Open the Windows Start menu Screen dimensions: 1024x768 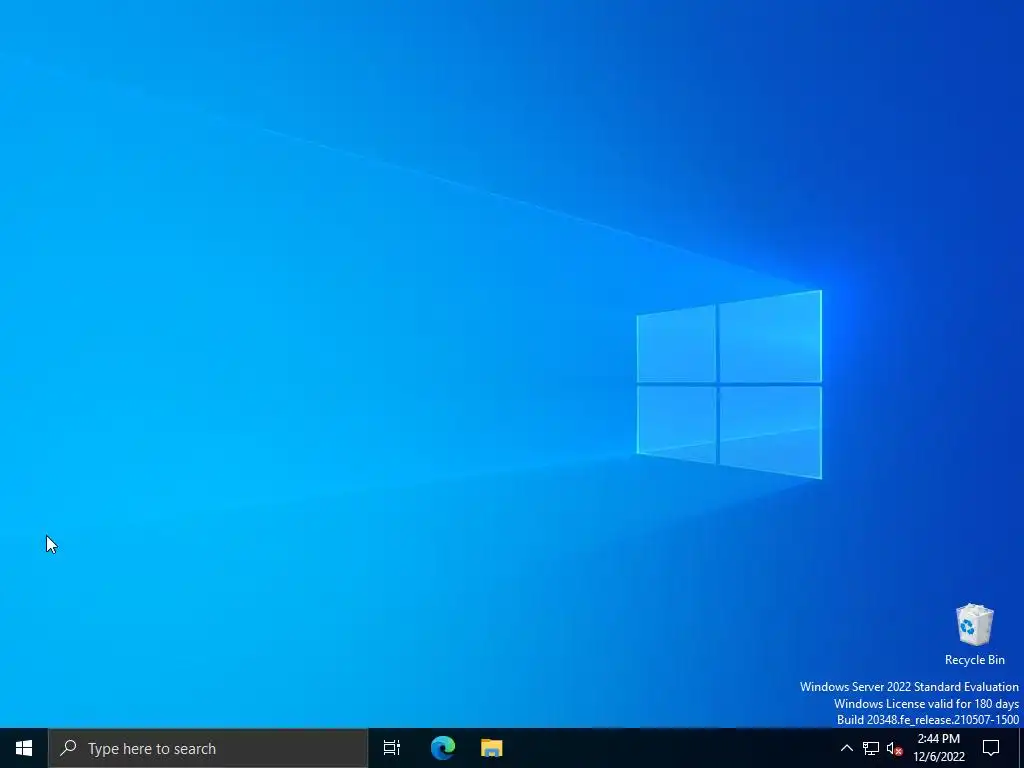[24, 748]
